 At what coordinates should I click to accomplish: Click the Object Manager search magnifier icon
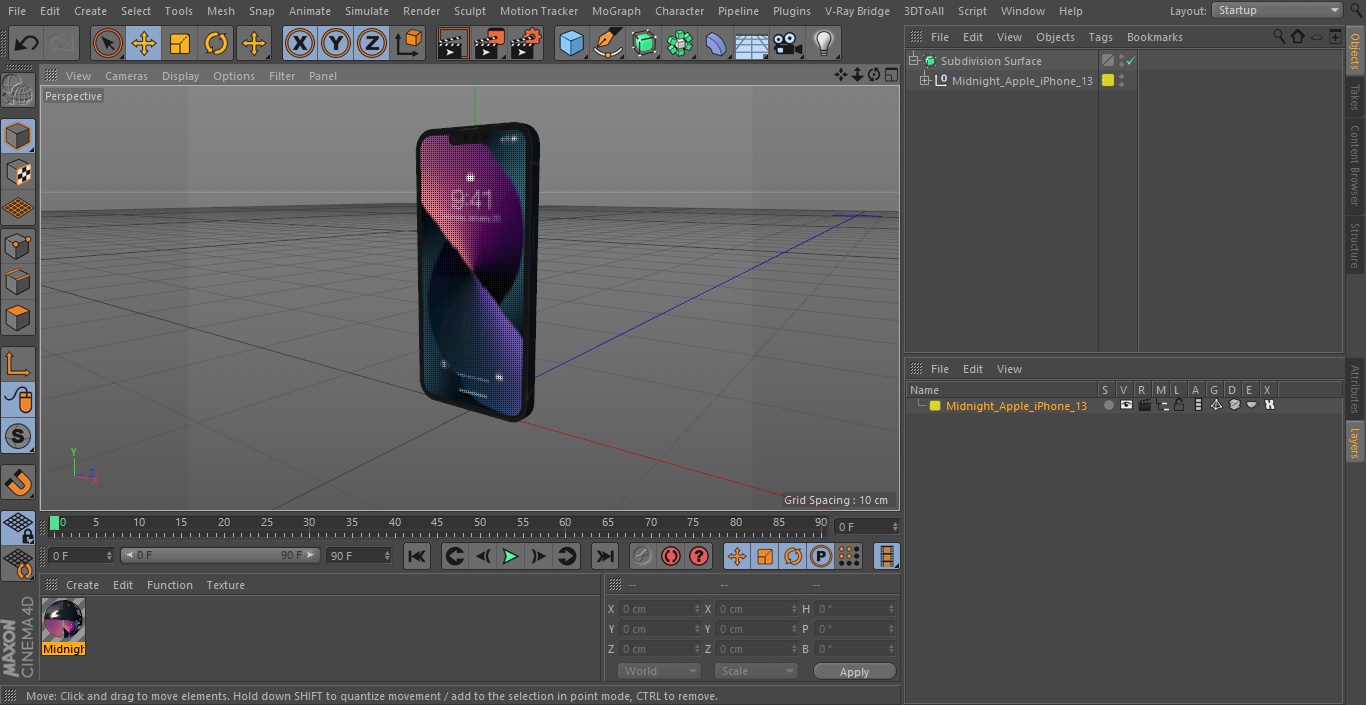point(1279,37)
